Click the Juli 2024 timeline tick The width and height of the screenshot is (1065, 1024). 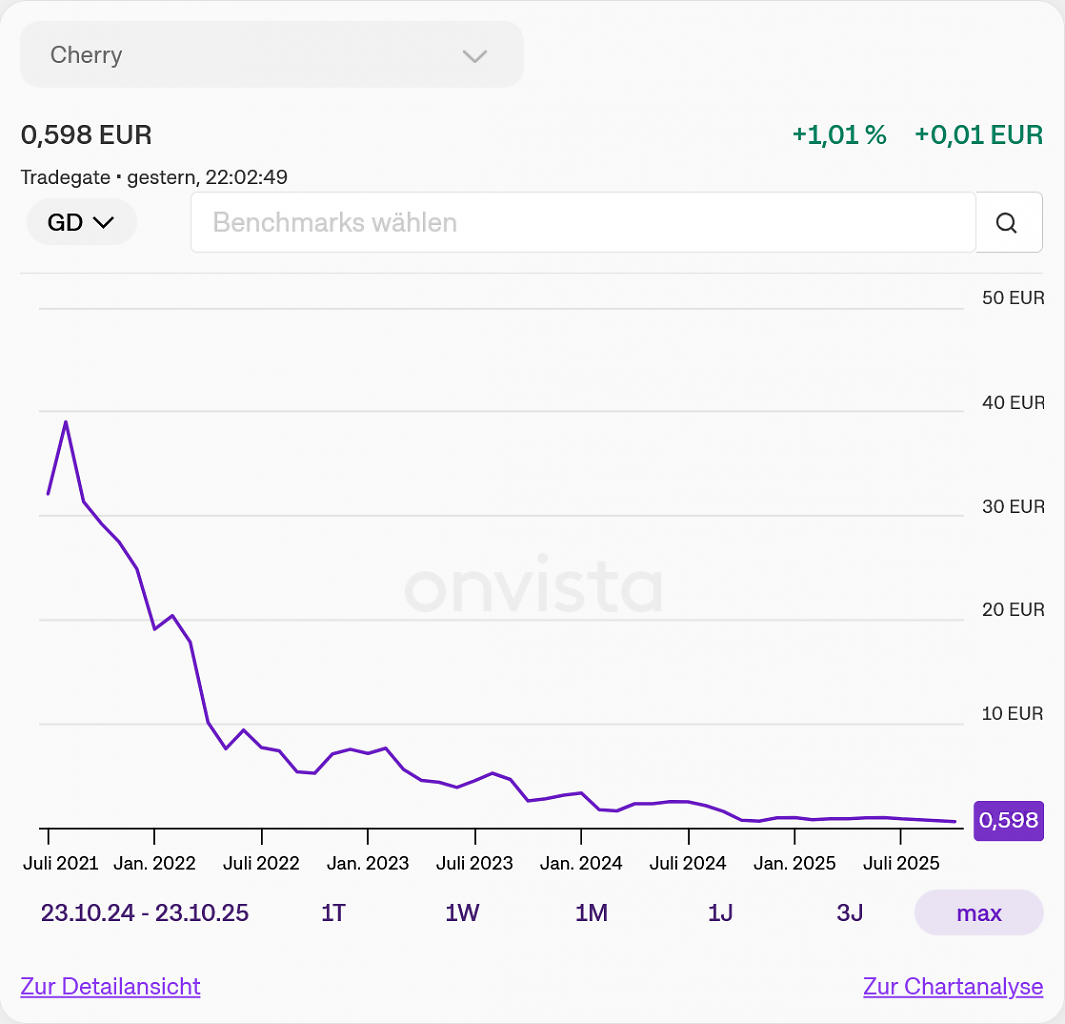tap(689, 836)
